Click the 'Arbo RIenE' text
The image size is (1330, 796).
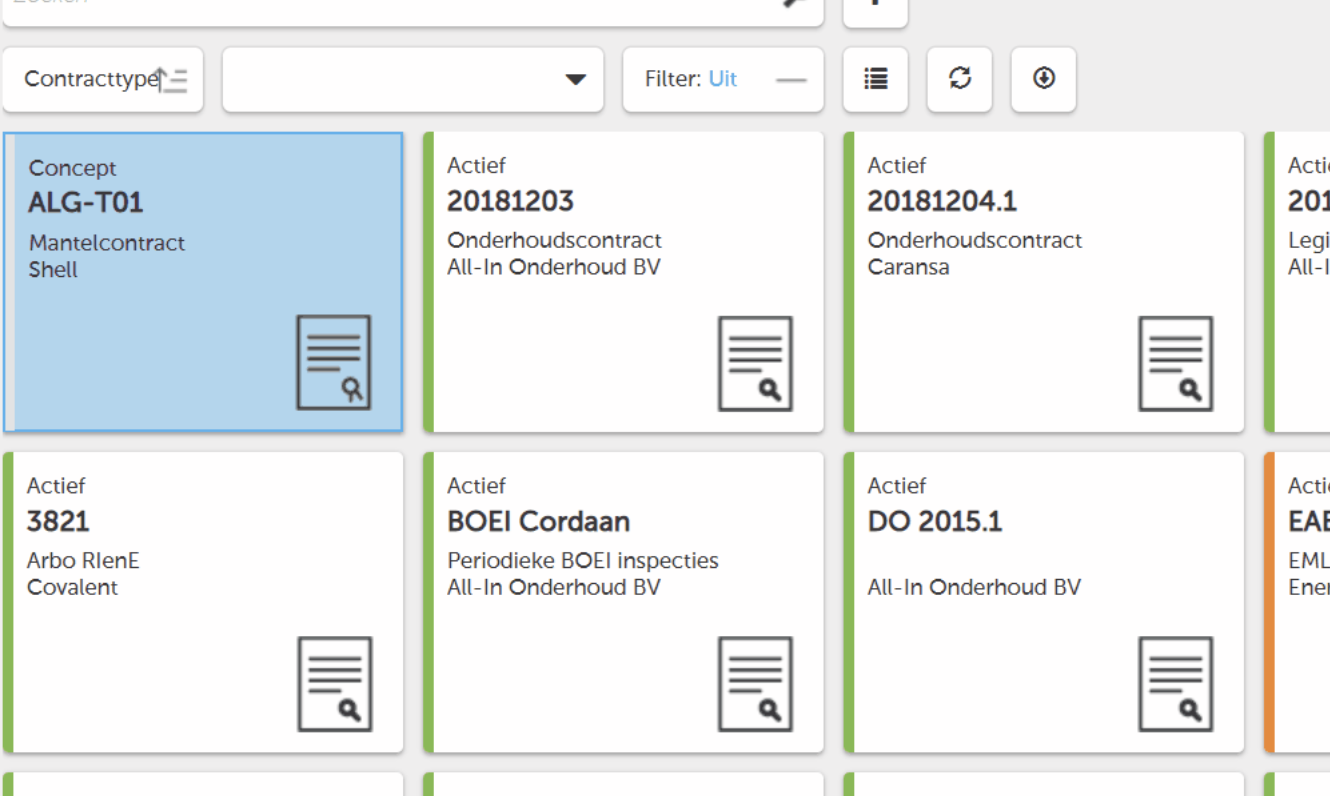pyautogui.click(x=83, y=560)
